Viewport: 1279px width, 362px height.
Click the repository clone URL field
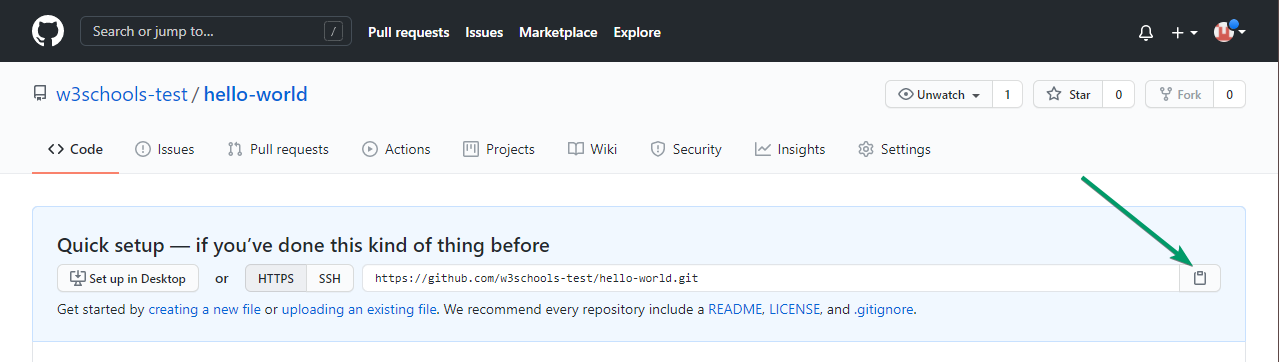click(x=771, y=278)
